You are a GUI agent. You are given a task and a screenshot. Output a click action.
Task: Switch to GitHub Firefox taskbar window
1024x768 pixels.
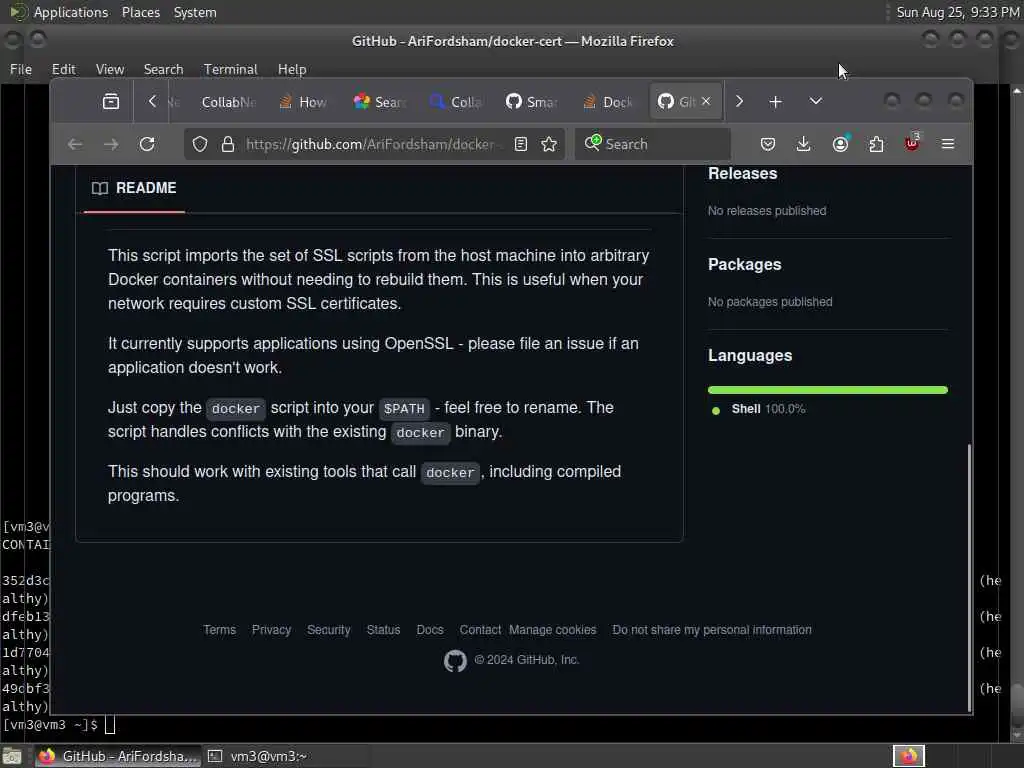pyautogui.click(x=118, y=756)
